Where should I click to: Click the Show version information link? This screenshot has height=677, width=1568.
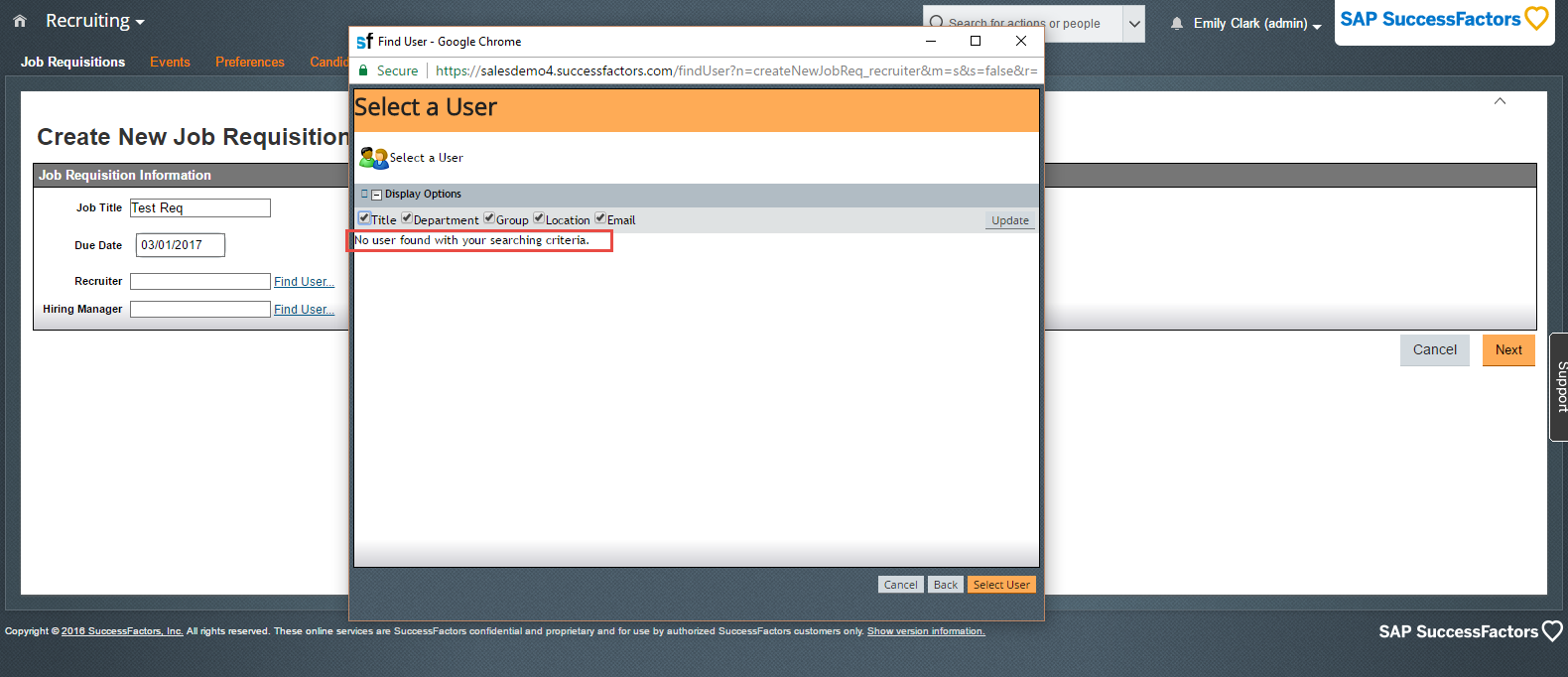coord(926,631)
